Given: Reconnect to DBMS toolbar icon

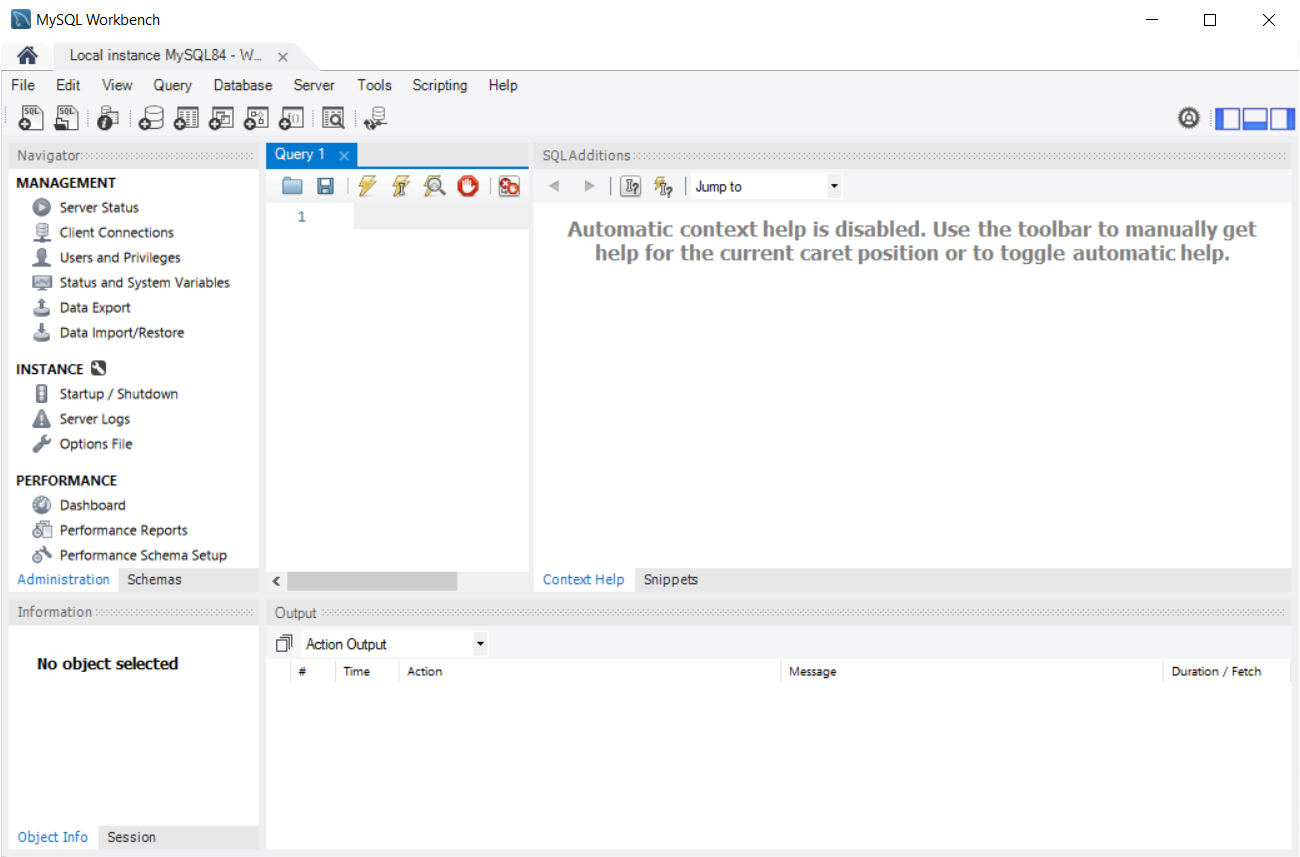Looking at the screenshot, I should click(x=376, y=118).
